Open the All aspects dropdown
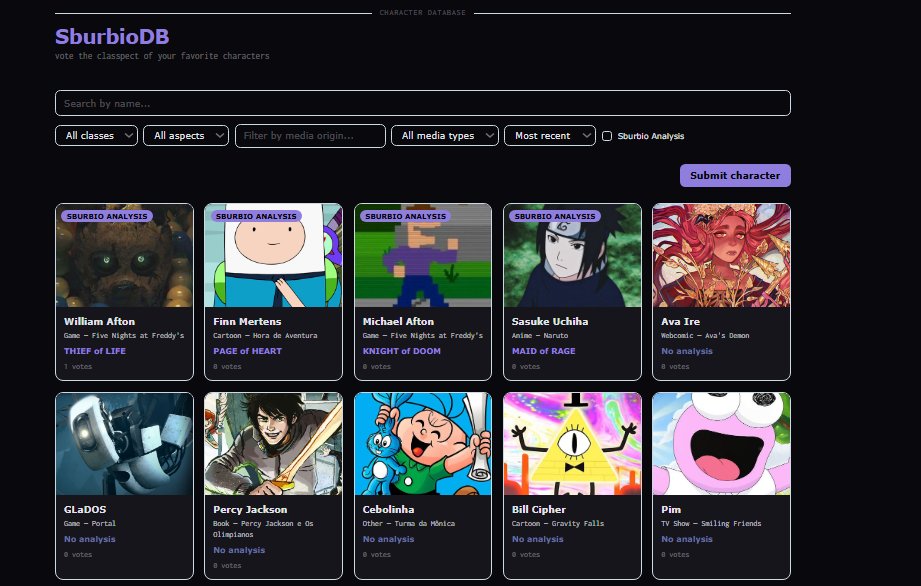Viewport: 921px width, 586px height. click(x=186, y=136)
